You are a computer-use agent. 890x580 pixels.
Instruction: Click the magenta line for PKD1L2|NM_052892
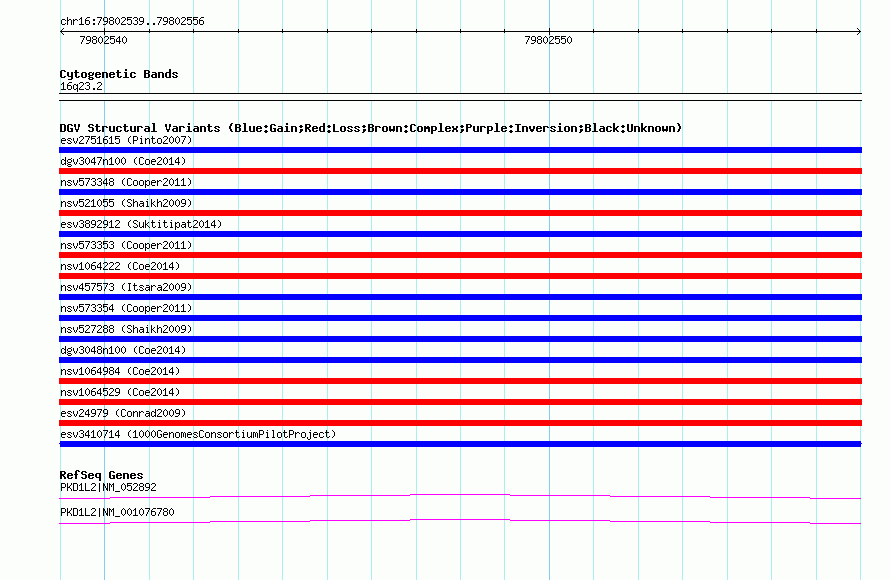click(460, 497)
